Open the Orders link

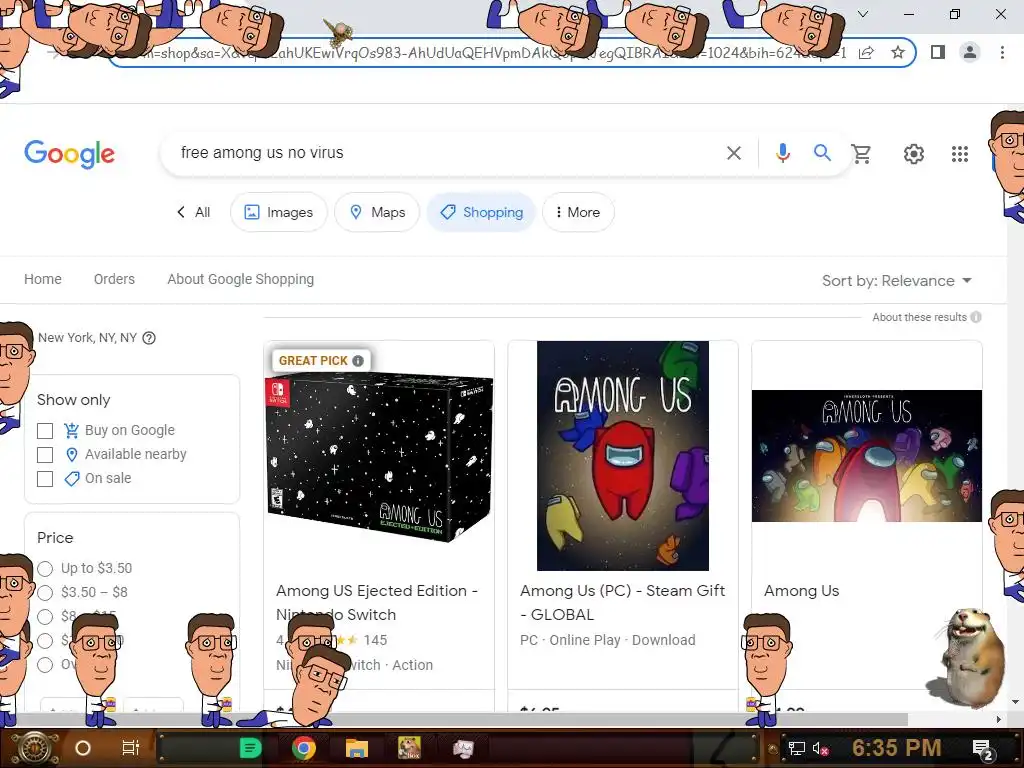pyautogui.click(x=114, y=279)
